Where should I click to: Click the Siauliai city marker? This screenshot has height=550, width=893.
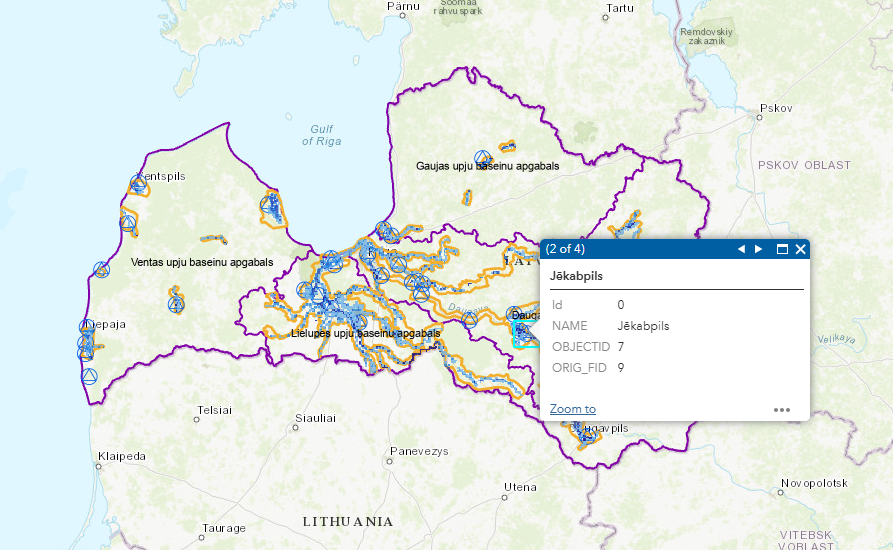296,427
